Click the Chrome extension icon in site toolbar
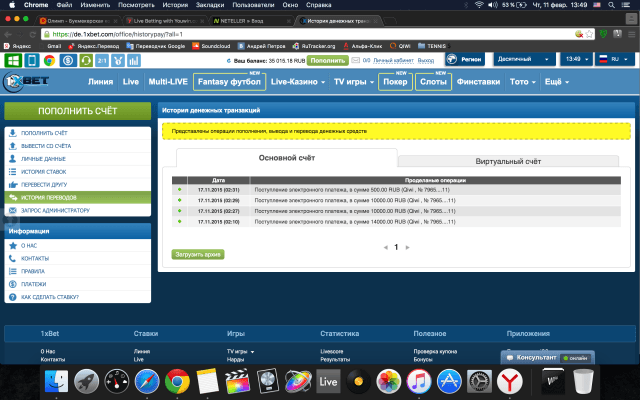 click(x=49, y=60)
